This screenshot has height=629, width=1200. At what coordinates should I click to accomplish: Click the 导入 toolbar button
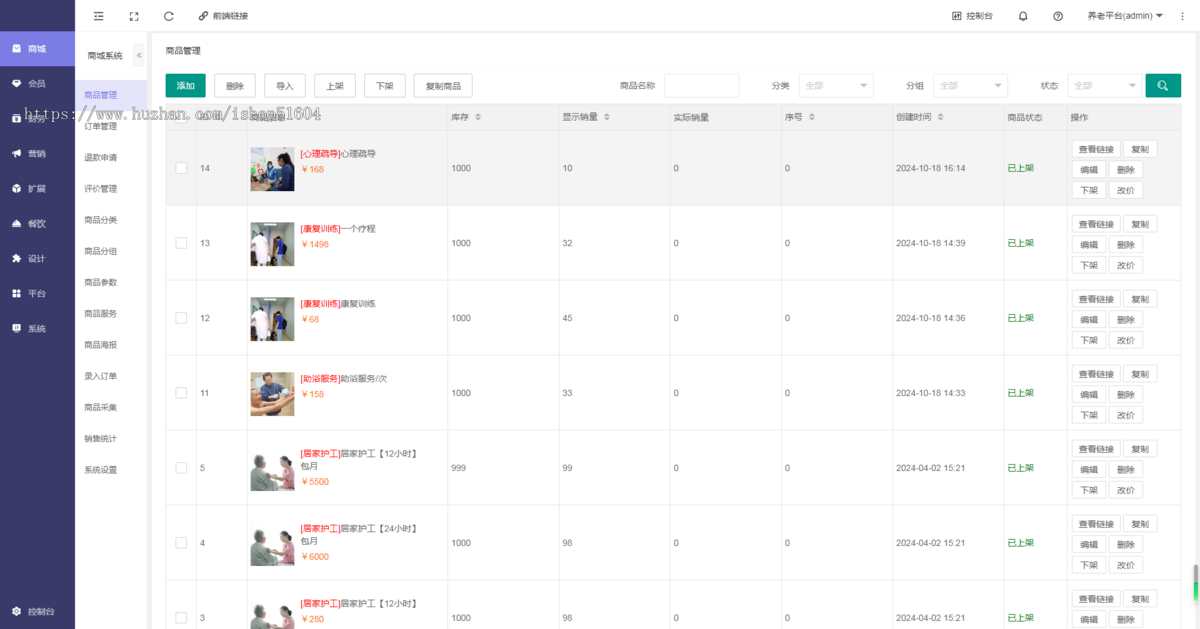tap(285, 86)
